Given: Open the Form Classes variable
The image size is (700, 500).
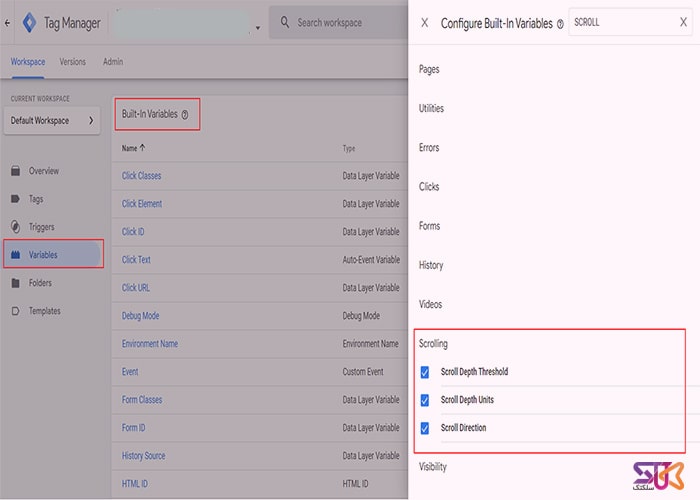Looking at the screenshot, I should coord(142,400).
